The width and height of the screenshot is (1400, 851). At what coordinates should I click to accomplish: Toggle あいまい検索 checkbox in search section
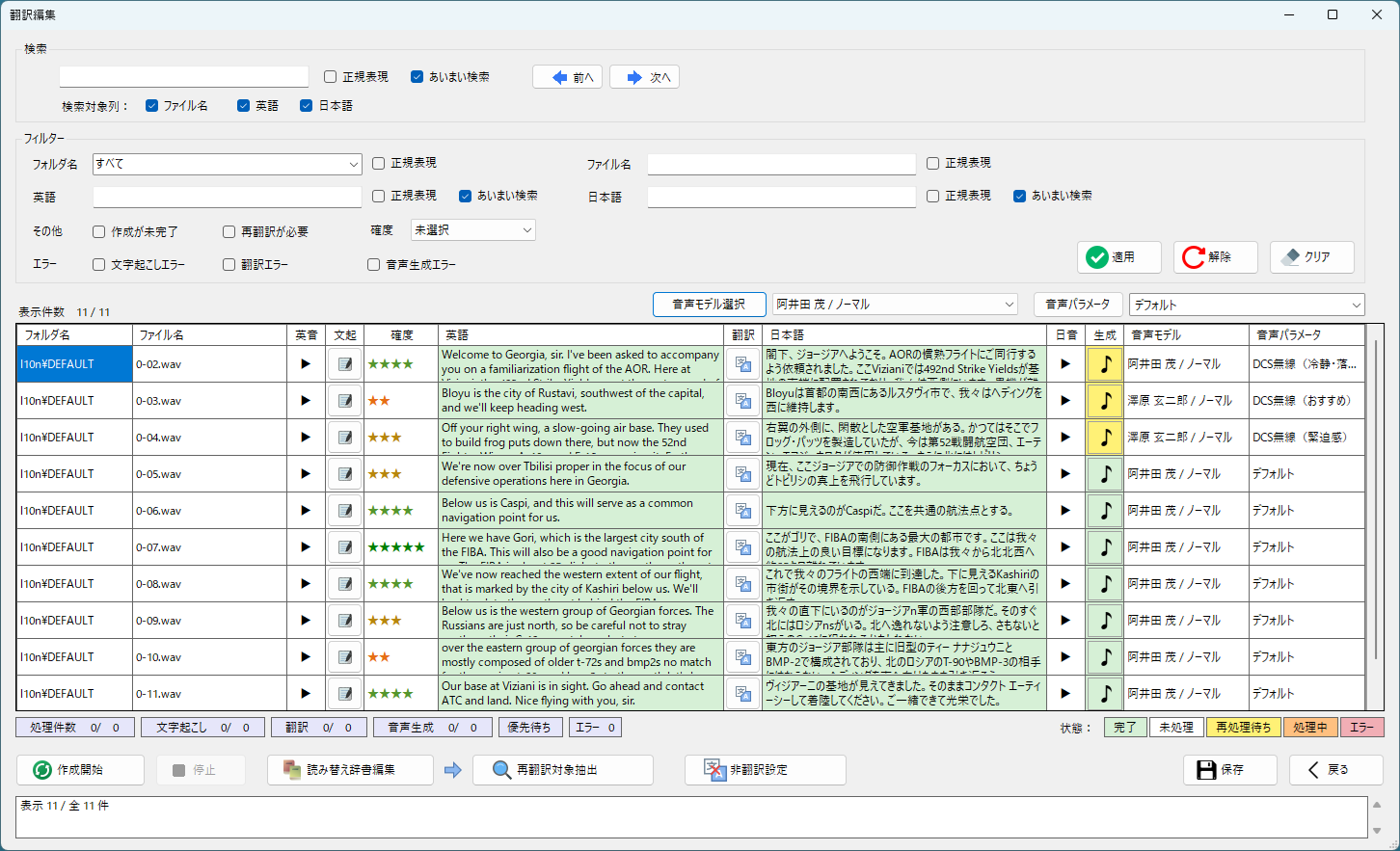click(x=417, y=77)
